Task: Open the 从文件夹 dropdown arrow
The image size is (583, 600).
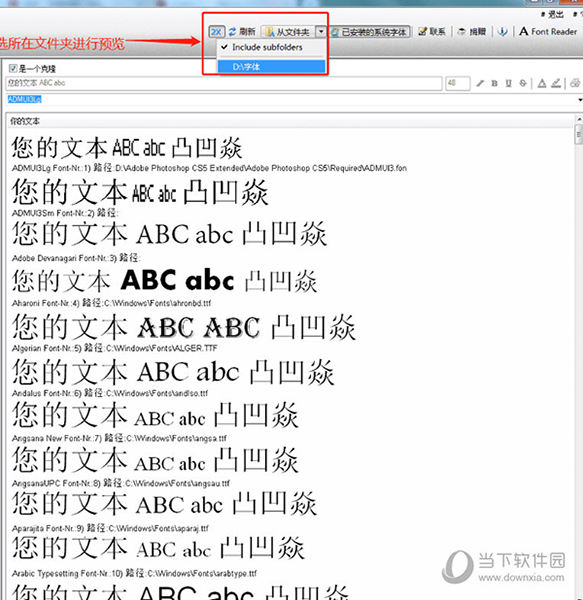Action: pos(321,32)
